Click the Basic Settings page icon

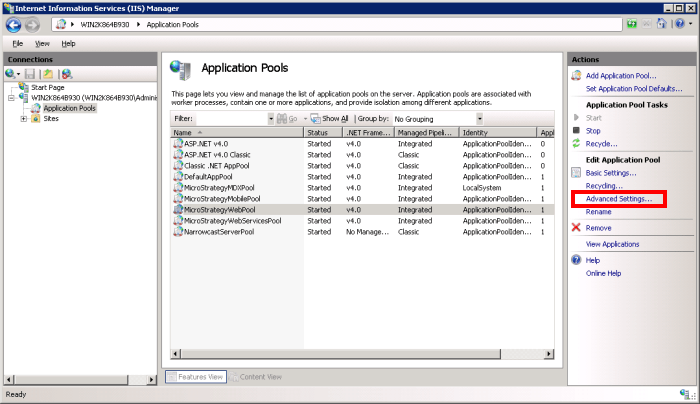coord(576,173)
